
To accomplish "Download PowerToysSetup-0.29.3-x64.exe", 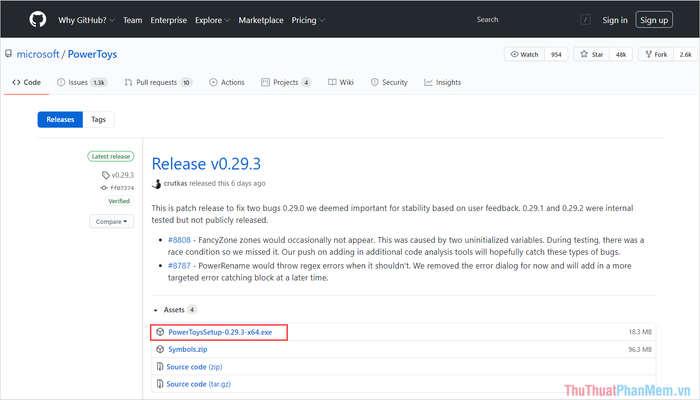I will tap(220, 332).
